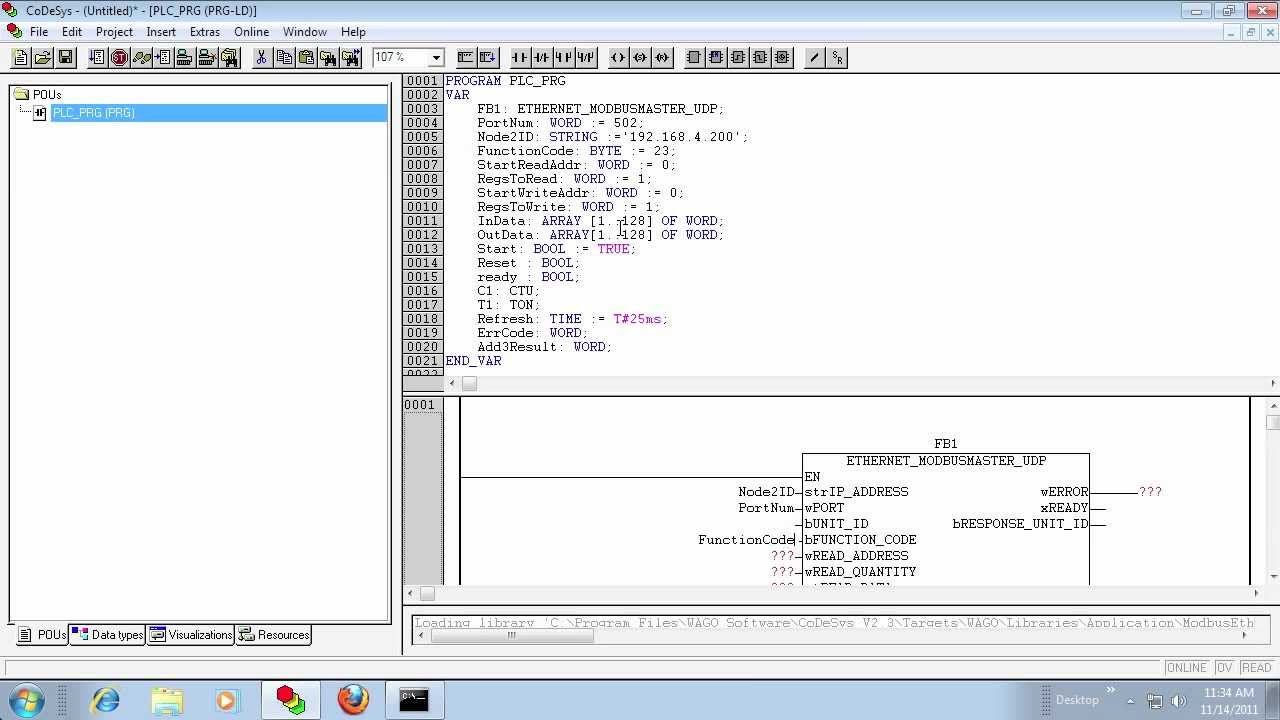1280x720 pixels.
Task: Open the Help menu
Action: [353, 32]
